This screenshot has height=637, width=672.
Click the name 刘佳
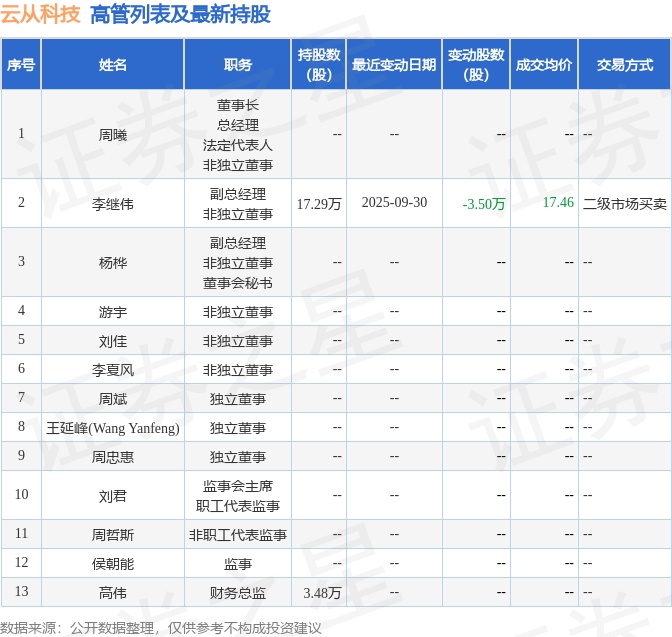pos(113,341)
